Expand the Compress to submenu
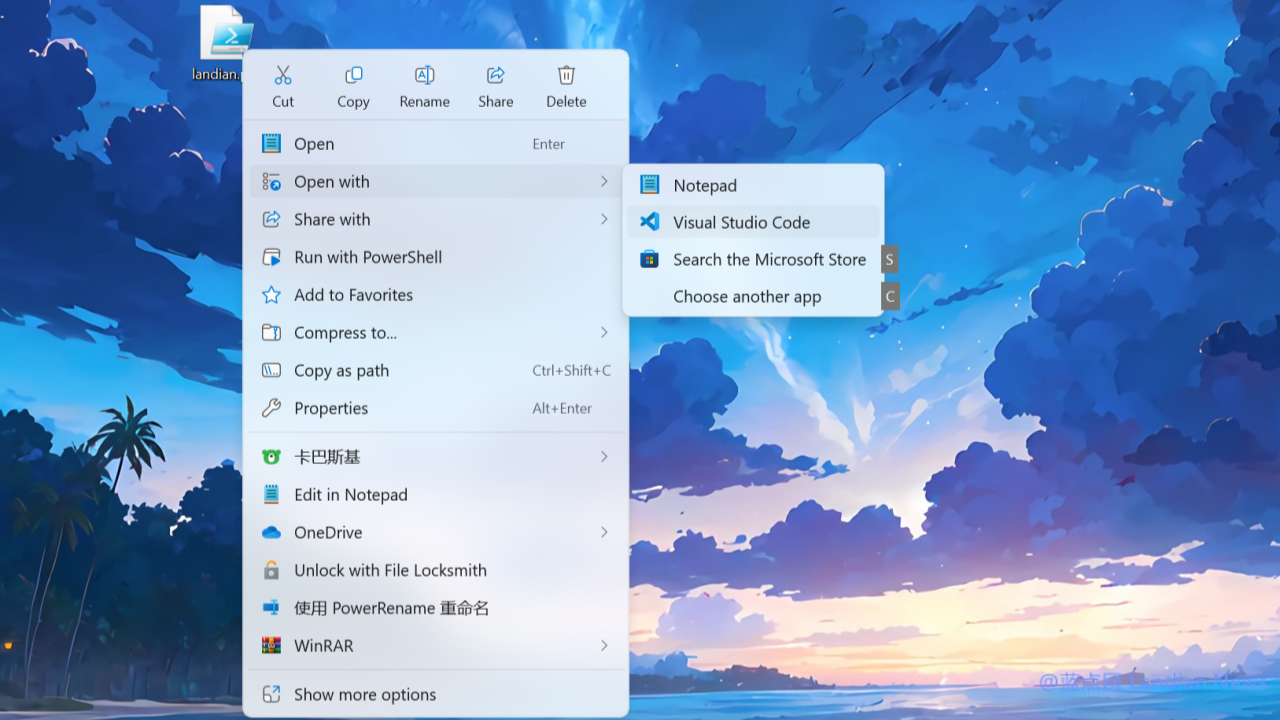This screenshot has width=1280, height=720. click(x=604, y=332)
